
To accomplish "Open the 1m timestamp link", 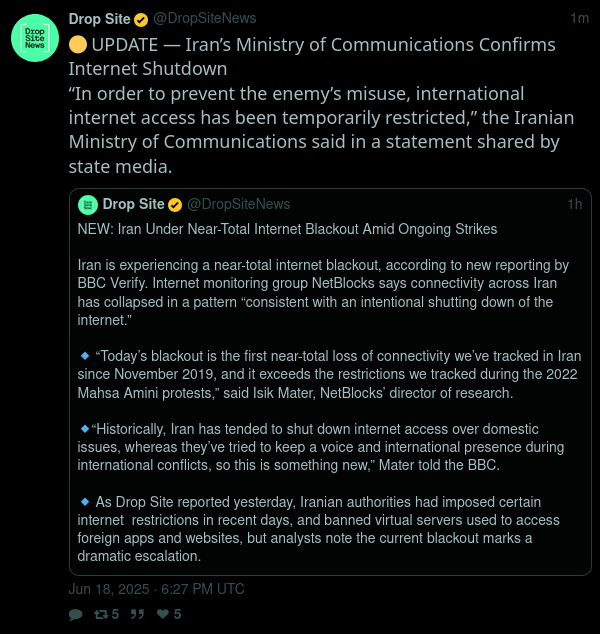I will click(579, 19).
